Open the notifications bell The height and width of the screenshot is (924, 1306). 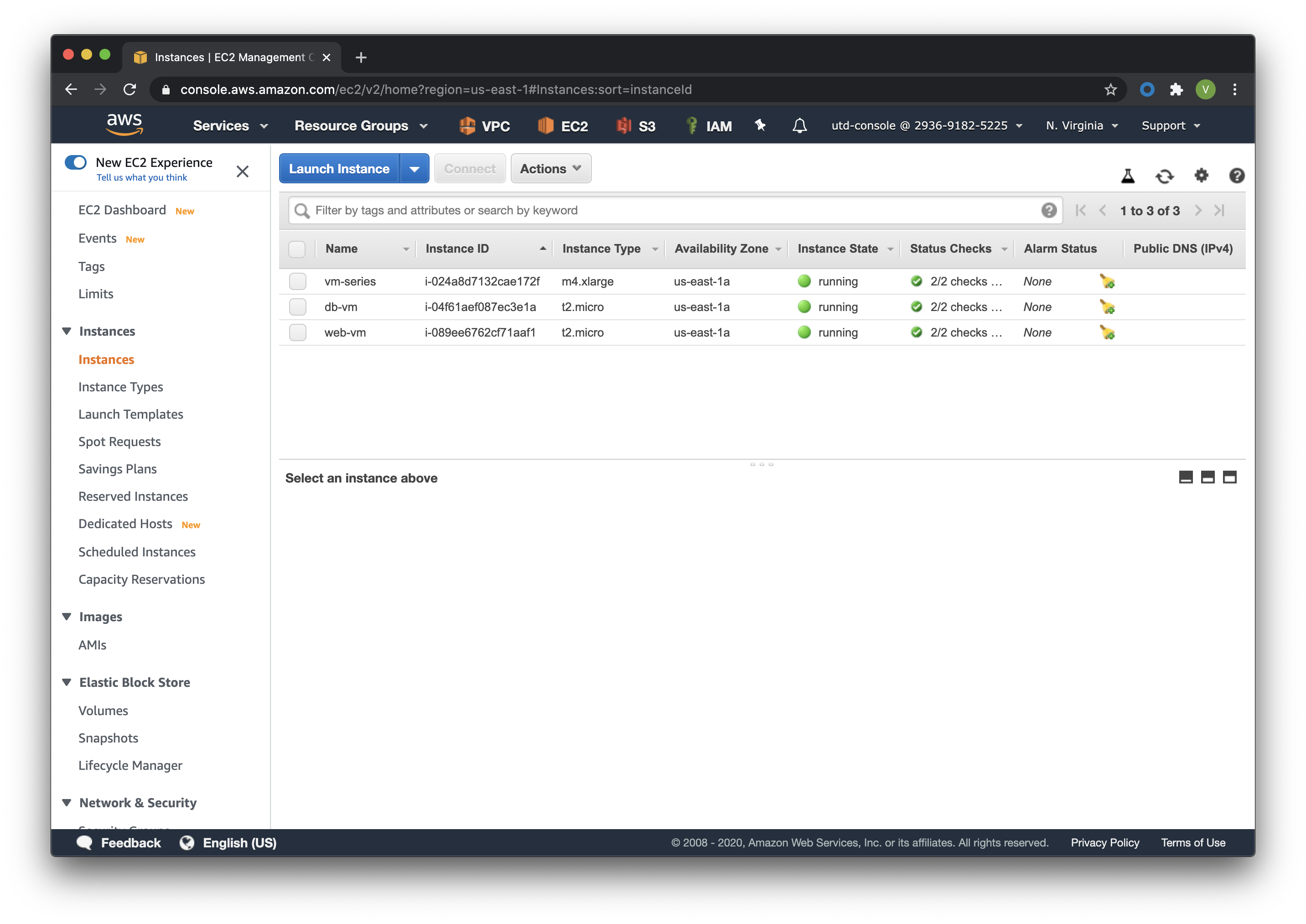click(x=799, y=125)
